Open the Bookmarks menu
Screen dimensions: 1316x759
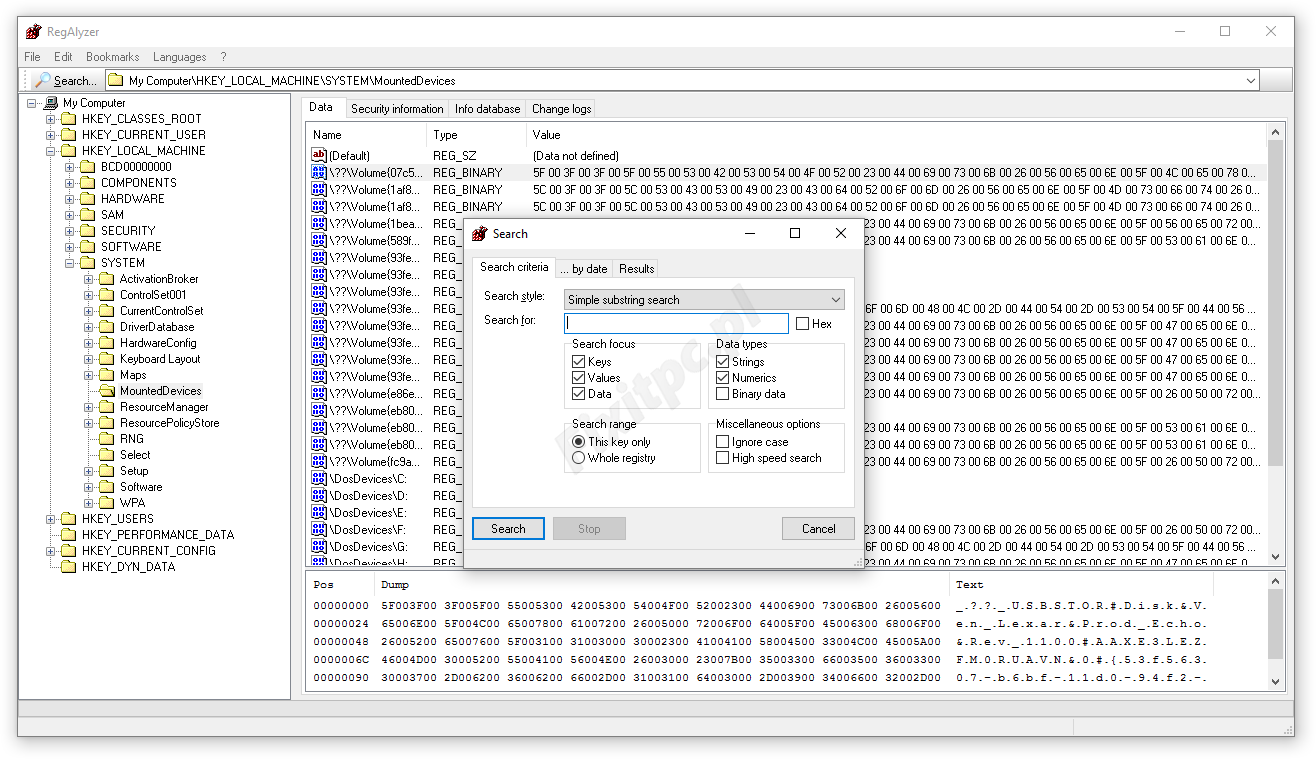point(113,57)
